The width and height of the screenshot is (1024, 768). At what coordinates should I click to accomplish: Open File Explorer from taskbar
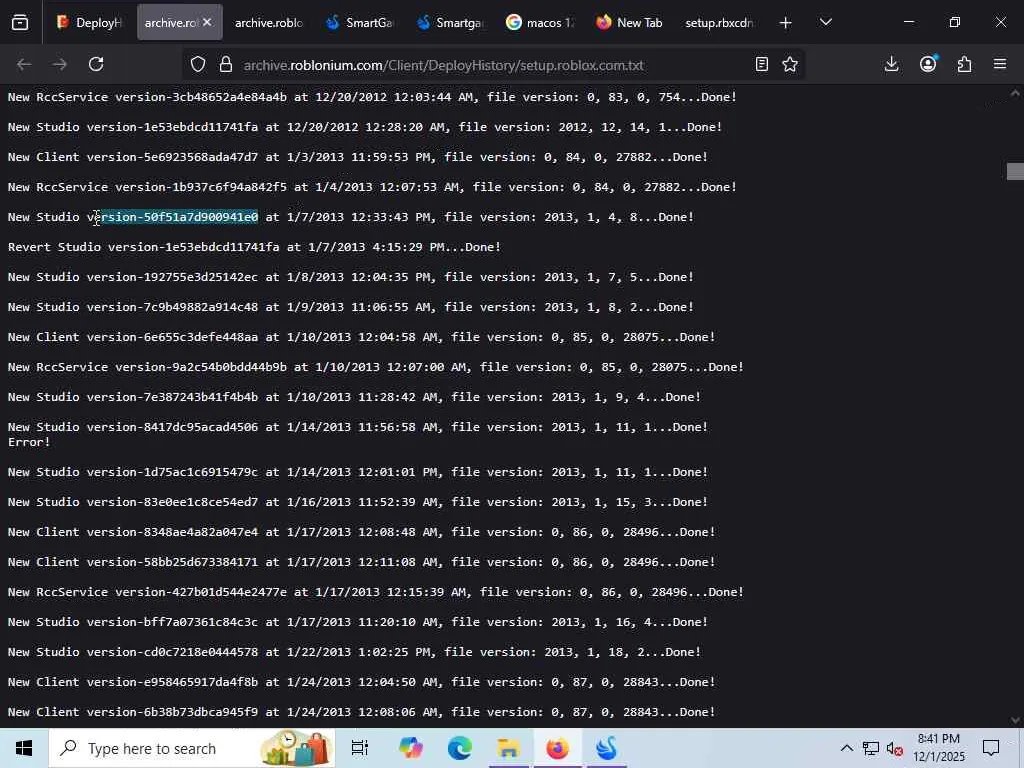click(508, 748)
